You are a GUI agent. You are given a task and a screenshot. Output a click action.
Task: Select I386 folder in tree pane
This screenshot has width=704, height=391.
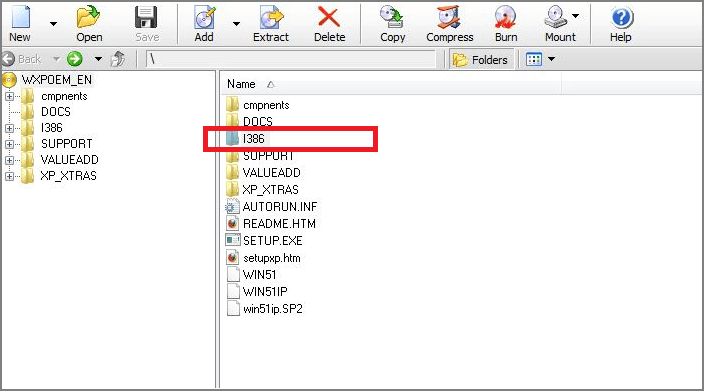(x=52, y=128)
